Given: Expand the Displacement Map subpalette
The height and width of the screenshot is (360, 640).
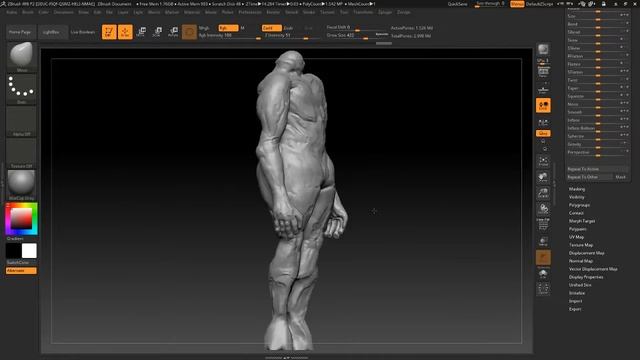Looking at the screenshot, I should (x=587, y=253).
